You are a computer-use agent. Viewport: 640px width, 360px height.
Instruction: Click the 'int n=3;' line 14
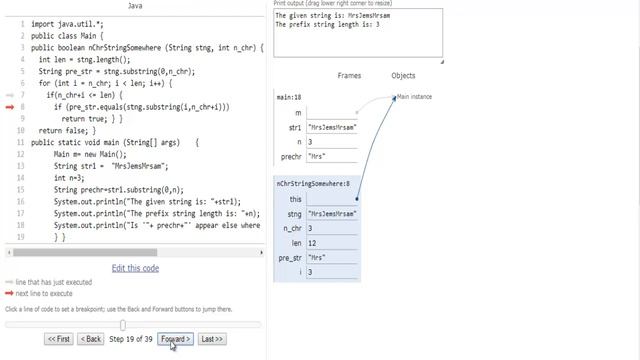pos(69,178)
